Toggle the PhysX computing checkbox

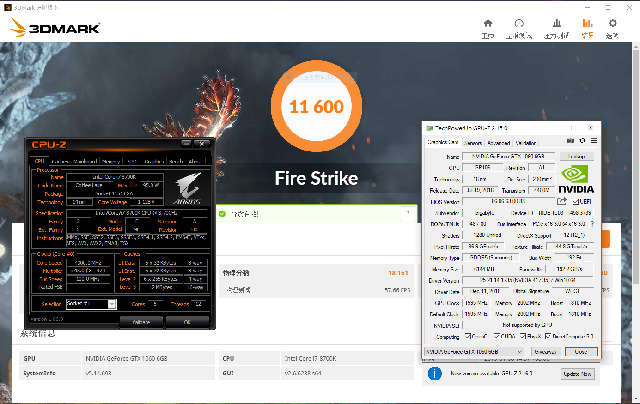coord(523,336)
